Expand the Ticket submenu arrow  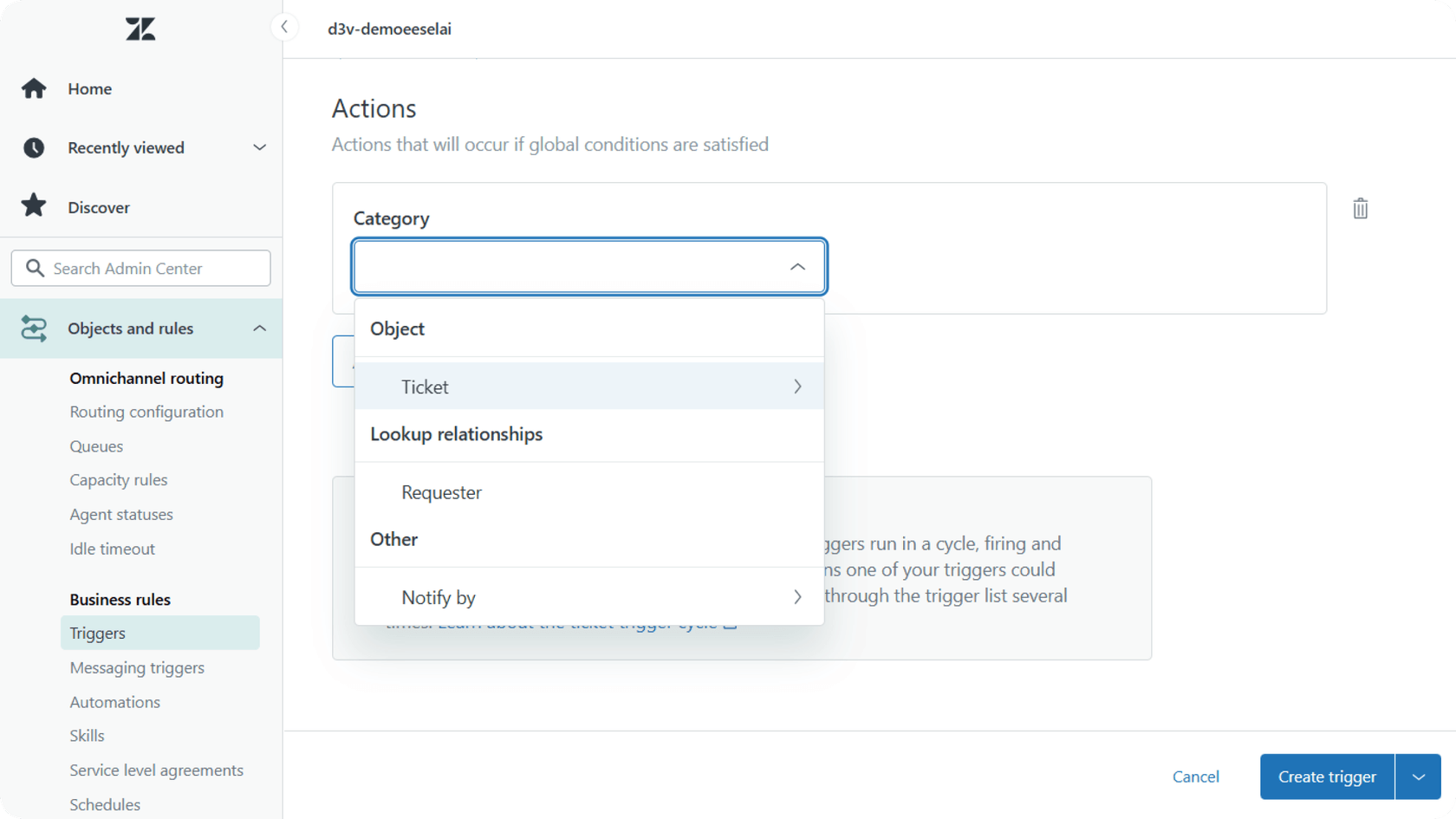click(x=796, y=387)
